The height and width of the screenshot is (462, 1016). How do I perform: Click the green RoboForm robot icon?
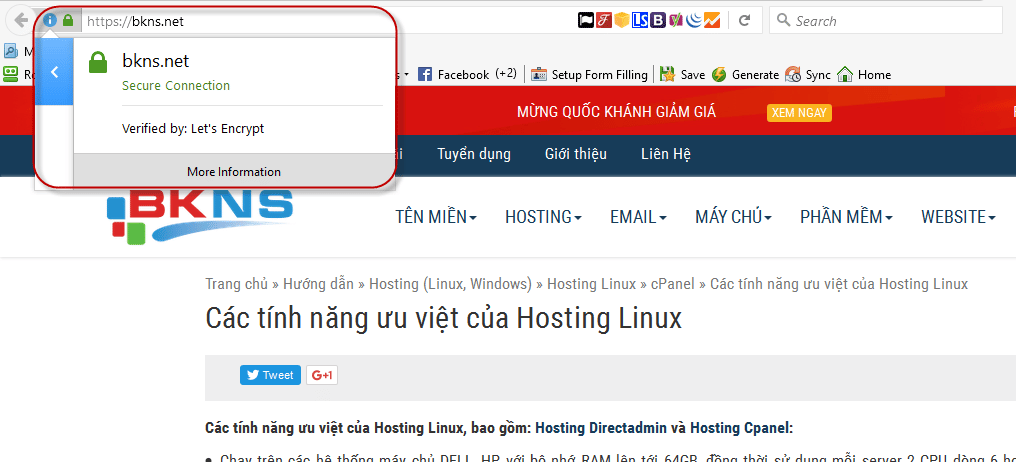10,74
